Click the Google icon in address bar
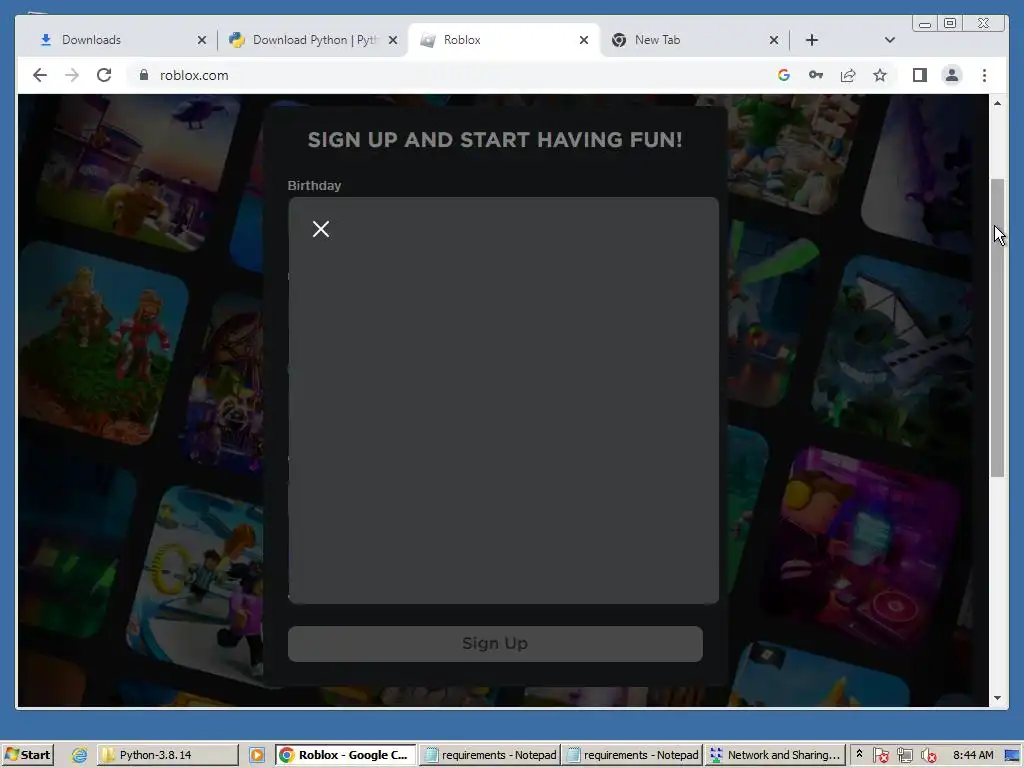1024x768 pixels. click(784, 75)
